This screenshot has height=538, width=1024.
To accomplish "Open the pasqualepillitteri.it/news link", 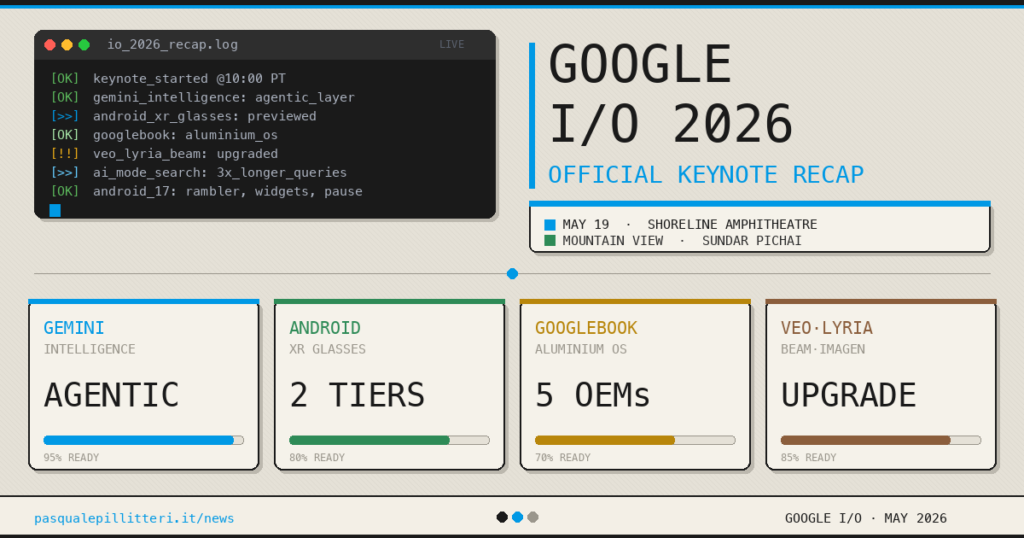I will tap(134, 518).
